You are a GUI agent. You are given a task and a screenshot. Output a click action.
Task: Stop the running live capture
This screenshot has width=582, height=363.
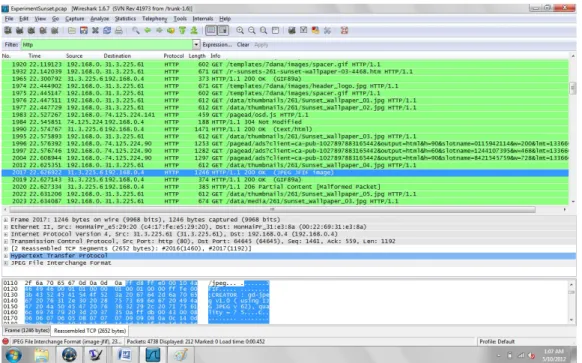point(43,30)
